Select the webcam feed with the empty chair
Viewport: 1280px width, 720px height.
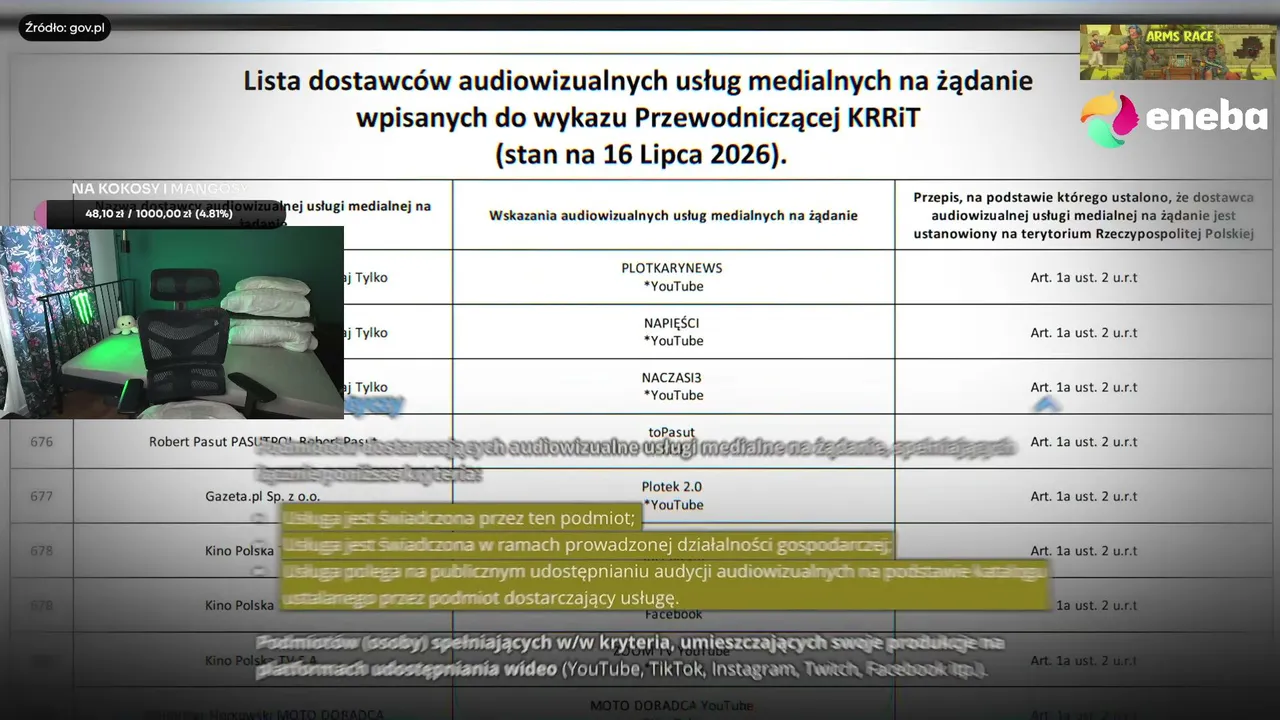(x=172, y=322)
